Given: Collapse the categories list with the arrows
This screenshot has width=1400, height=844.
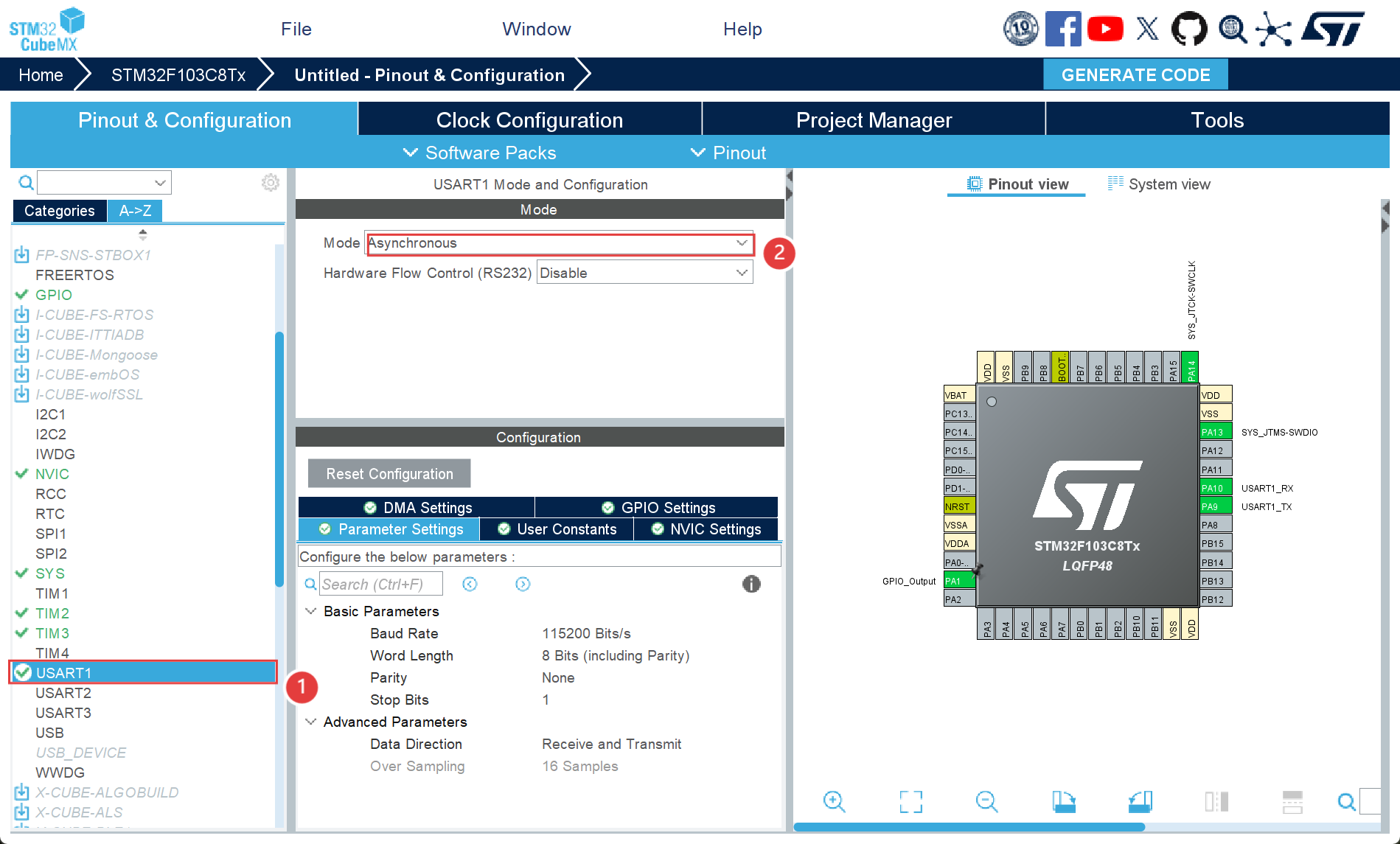Looking at the screenshot, I should coord(143,234).
